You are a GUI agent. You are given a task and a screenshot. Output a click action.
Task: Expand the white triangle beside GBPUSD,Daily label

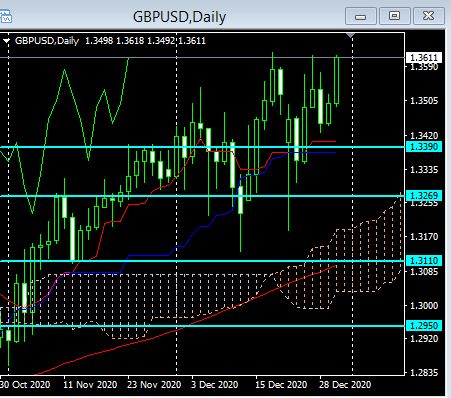[7, 41]
